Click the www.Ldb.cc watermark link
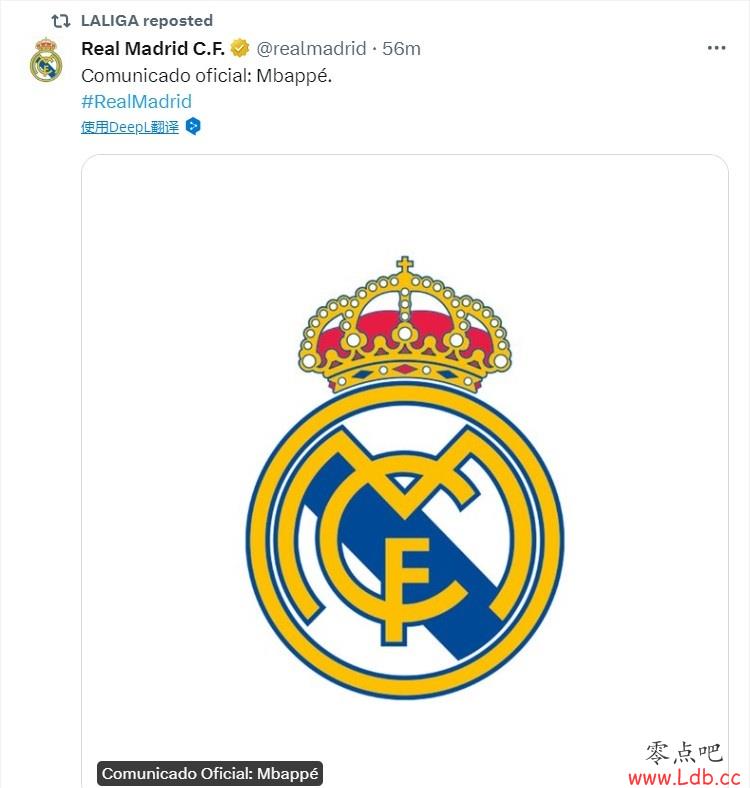This screenshot has width=750, height=788. tap(684, 778)
